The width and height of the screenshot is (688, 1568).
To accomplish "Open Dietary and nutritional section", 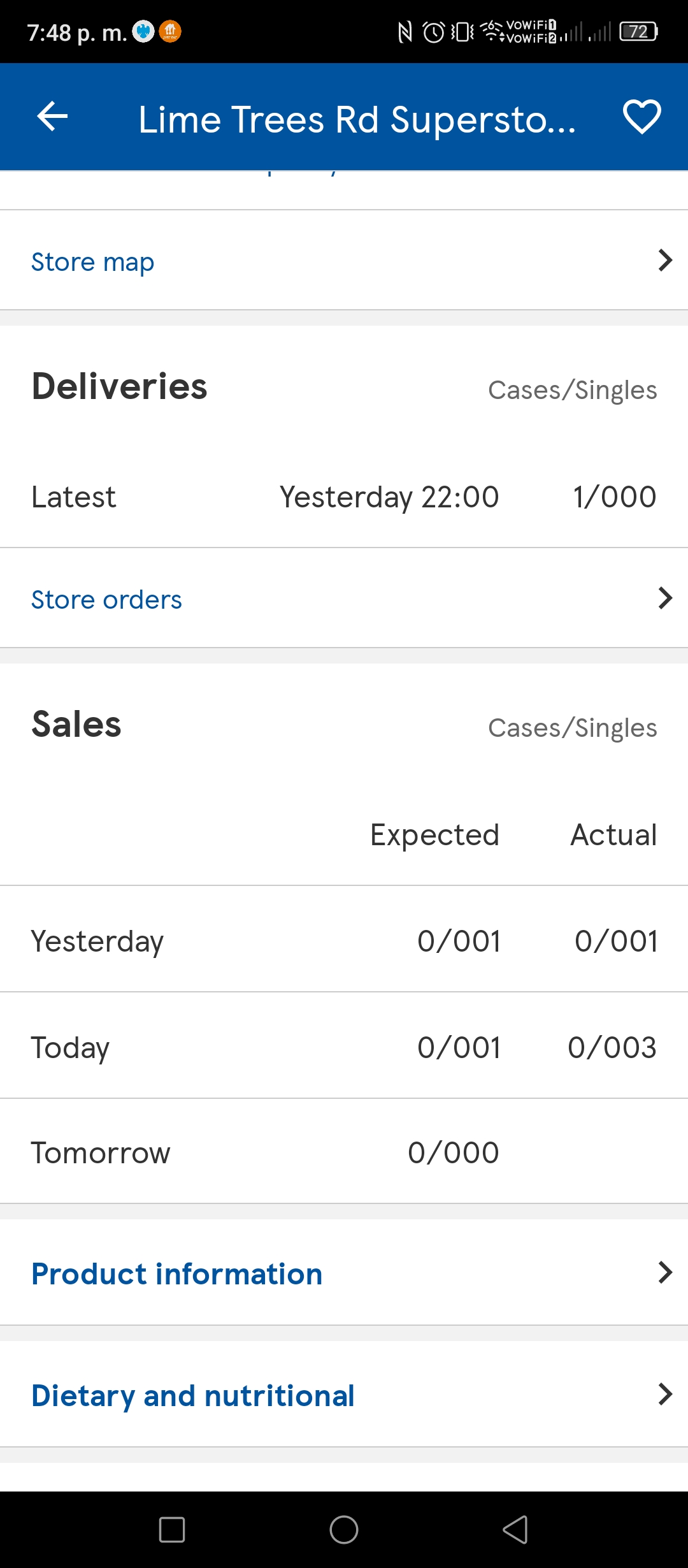I will point(344,1395).
